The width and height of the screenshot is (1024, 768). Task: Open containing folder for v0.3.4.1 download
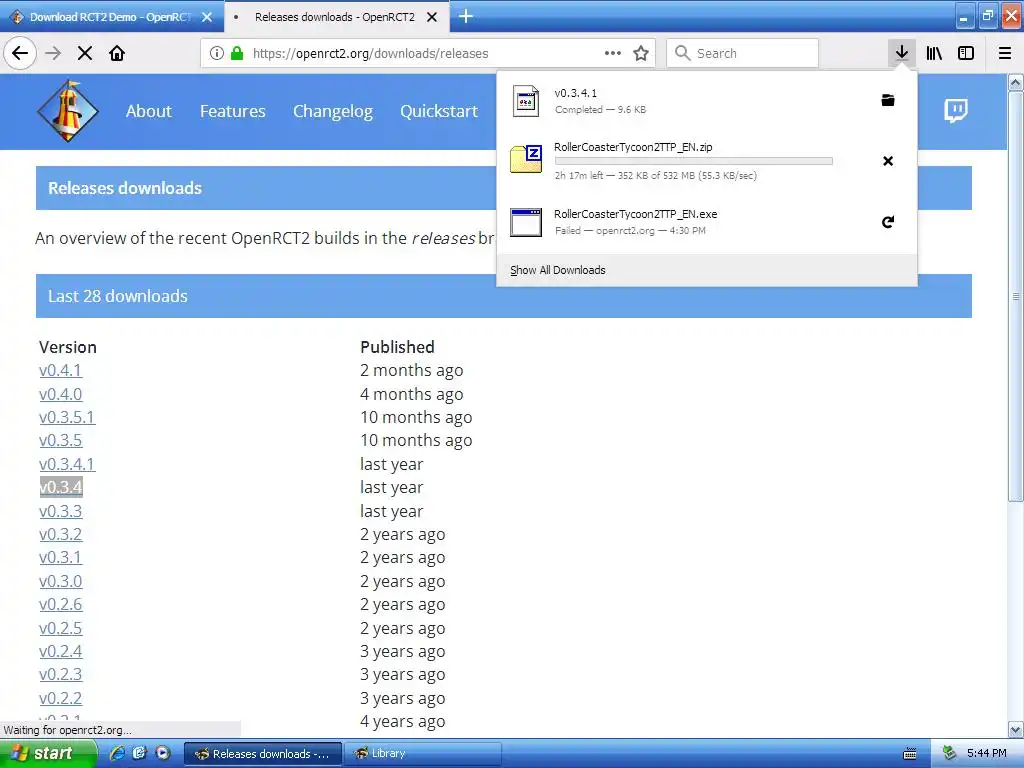pos(888,100)
